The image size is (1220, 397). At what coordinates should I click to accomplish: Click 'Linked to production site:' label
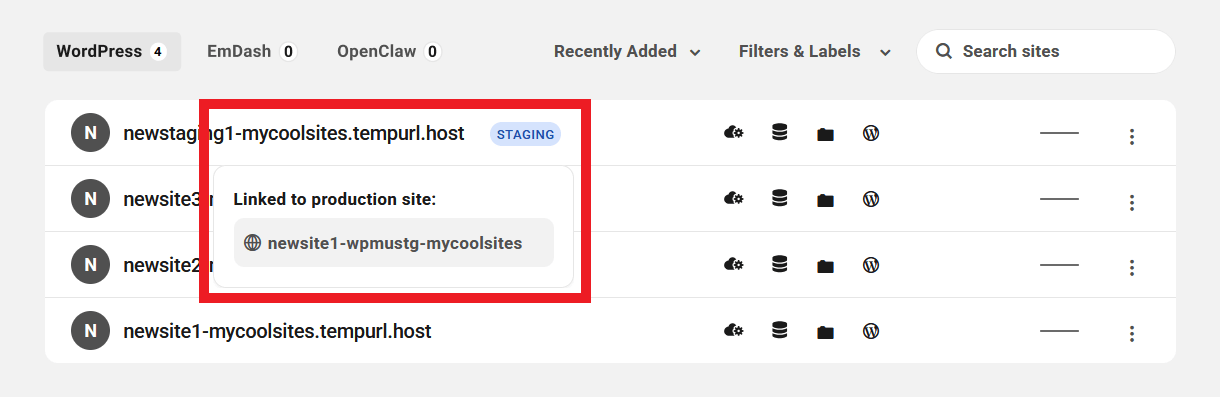335,199
